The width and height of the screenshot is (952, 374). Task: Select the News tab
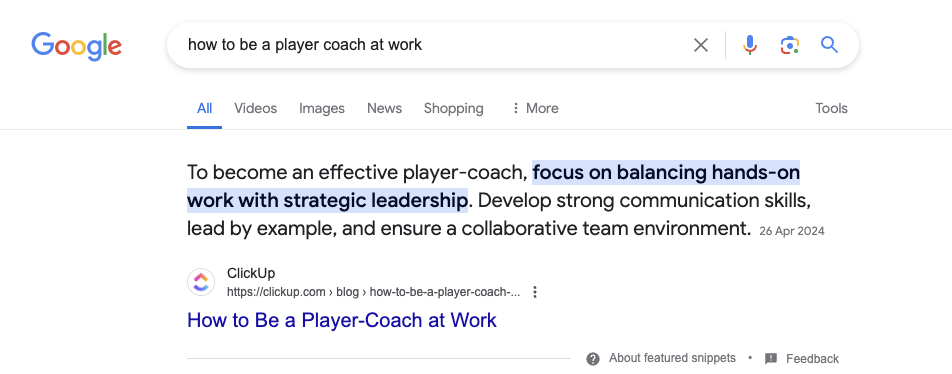pos(384,108)
